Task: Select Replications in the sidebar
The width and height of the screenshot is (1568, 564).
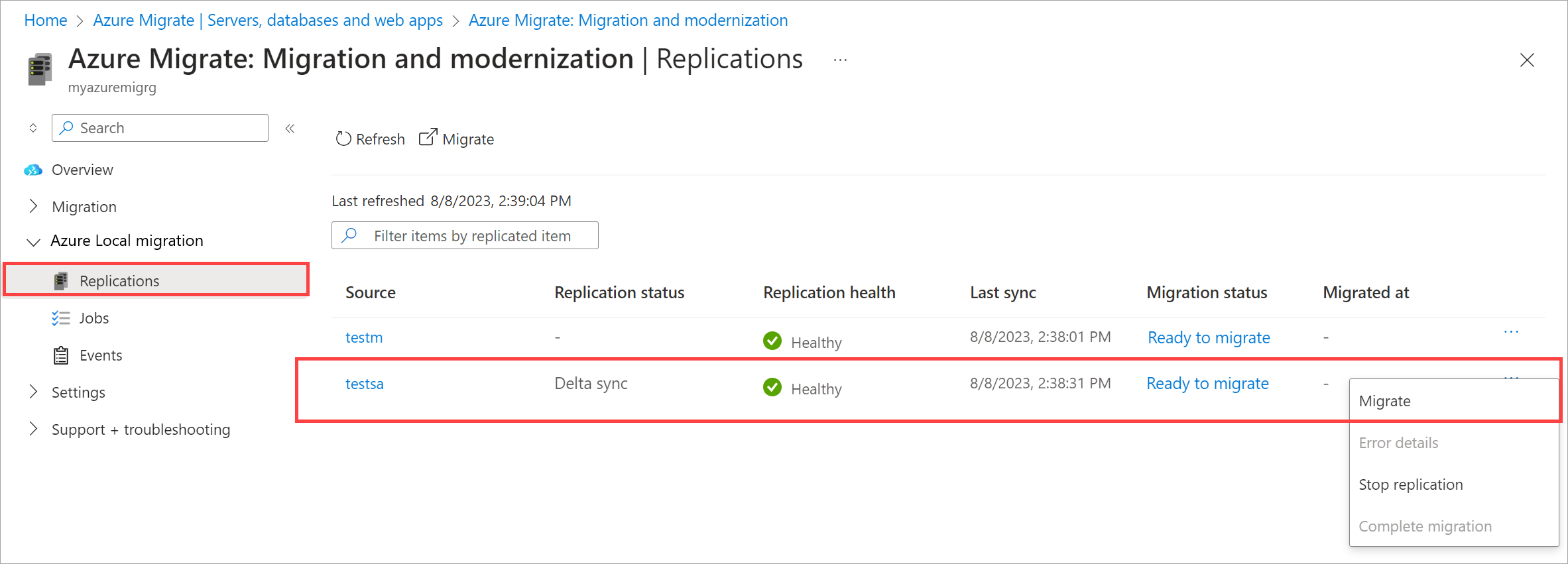Action: 119,281
